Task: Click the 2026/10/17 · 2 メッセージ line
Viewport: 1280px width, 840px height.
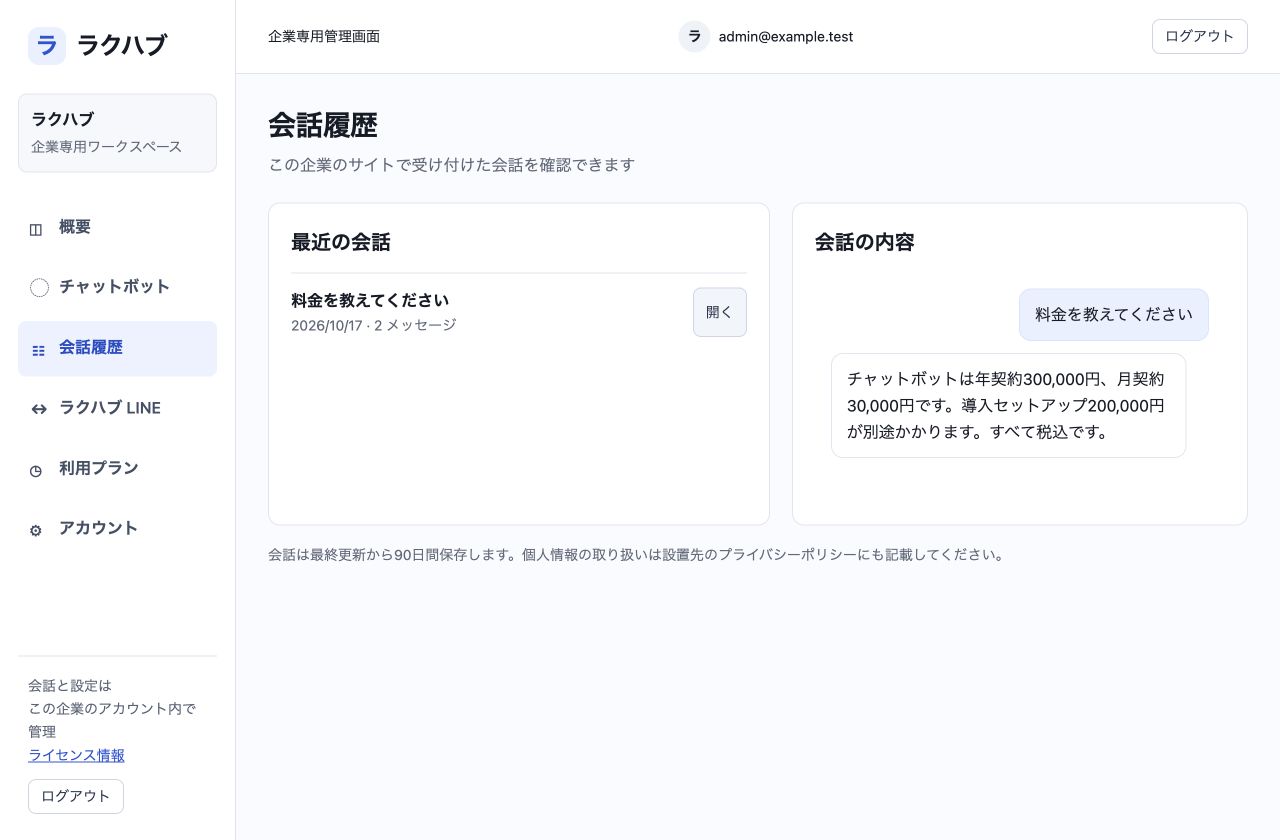Action: click(x=374, y=325)
